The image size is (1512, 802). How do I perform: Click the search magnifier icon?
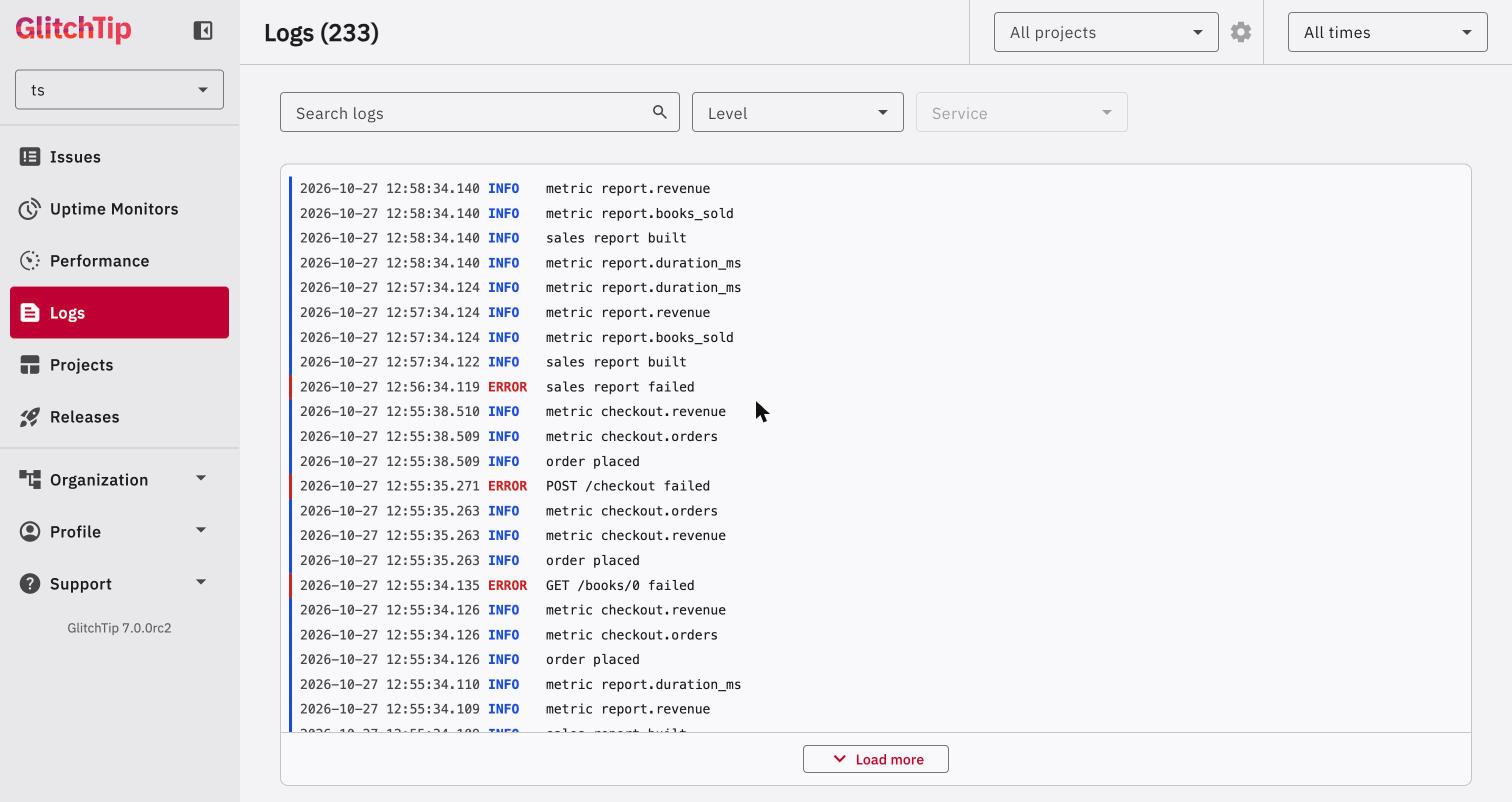click(660, 112)
